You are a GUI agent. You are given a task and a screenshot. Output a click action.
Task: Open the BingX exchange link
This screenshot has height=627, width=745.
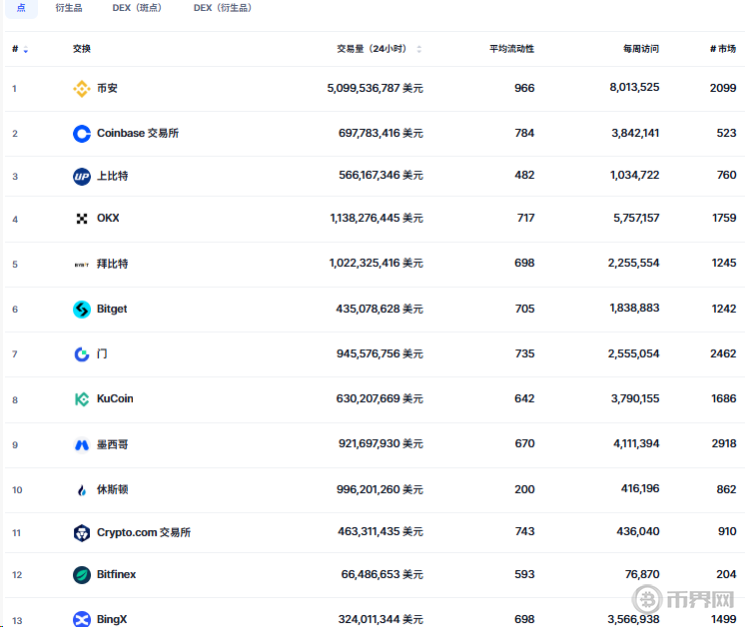(112, 619)
